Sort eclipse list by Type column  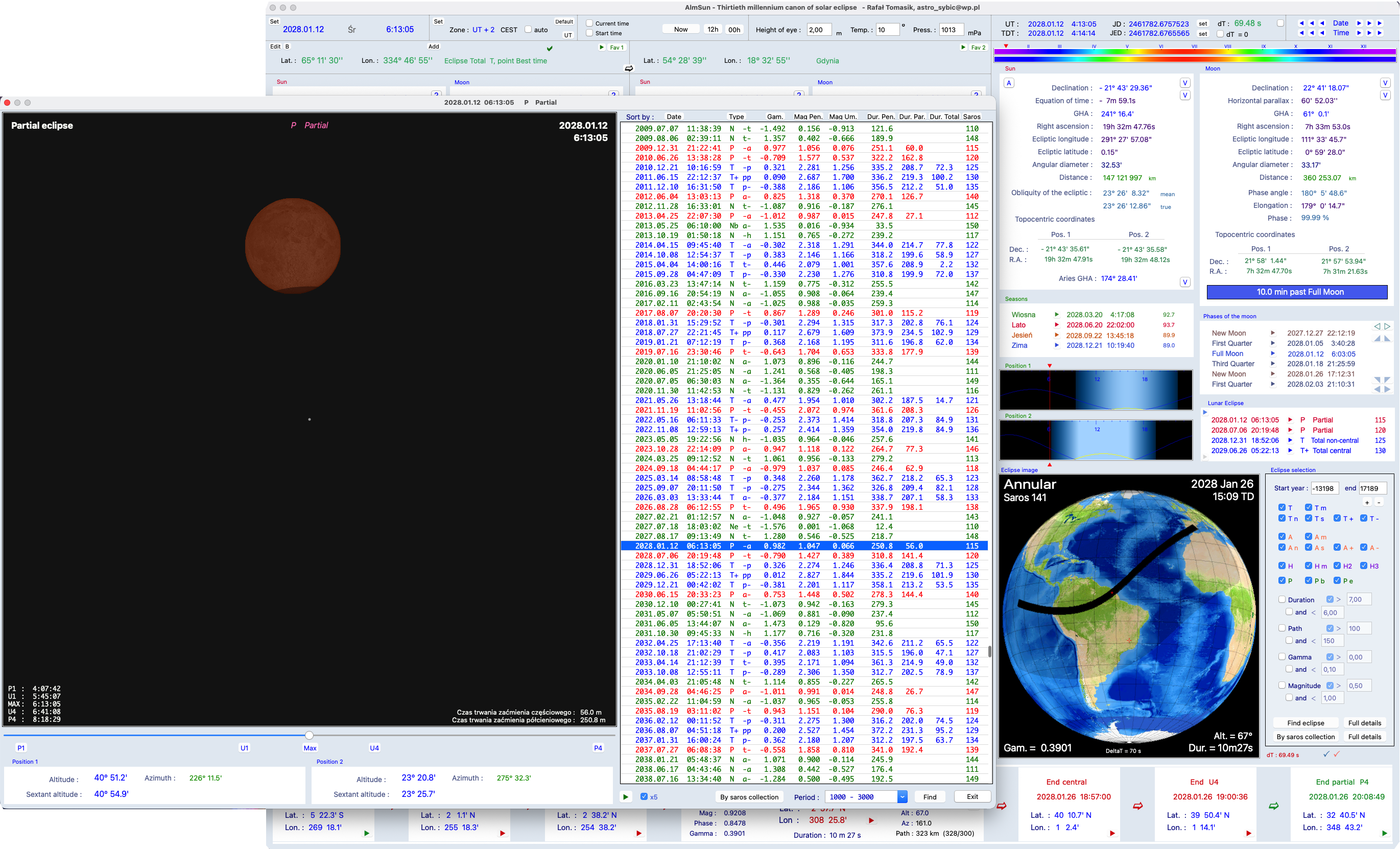(x=737, y=116)
